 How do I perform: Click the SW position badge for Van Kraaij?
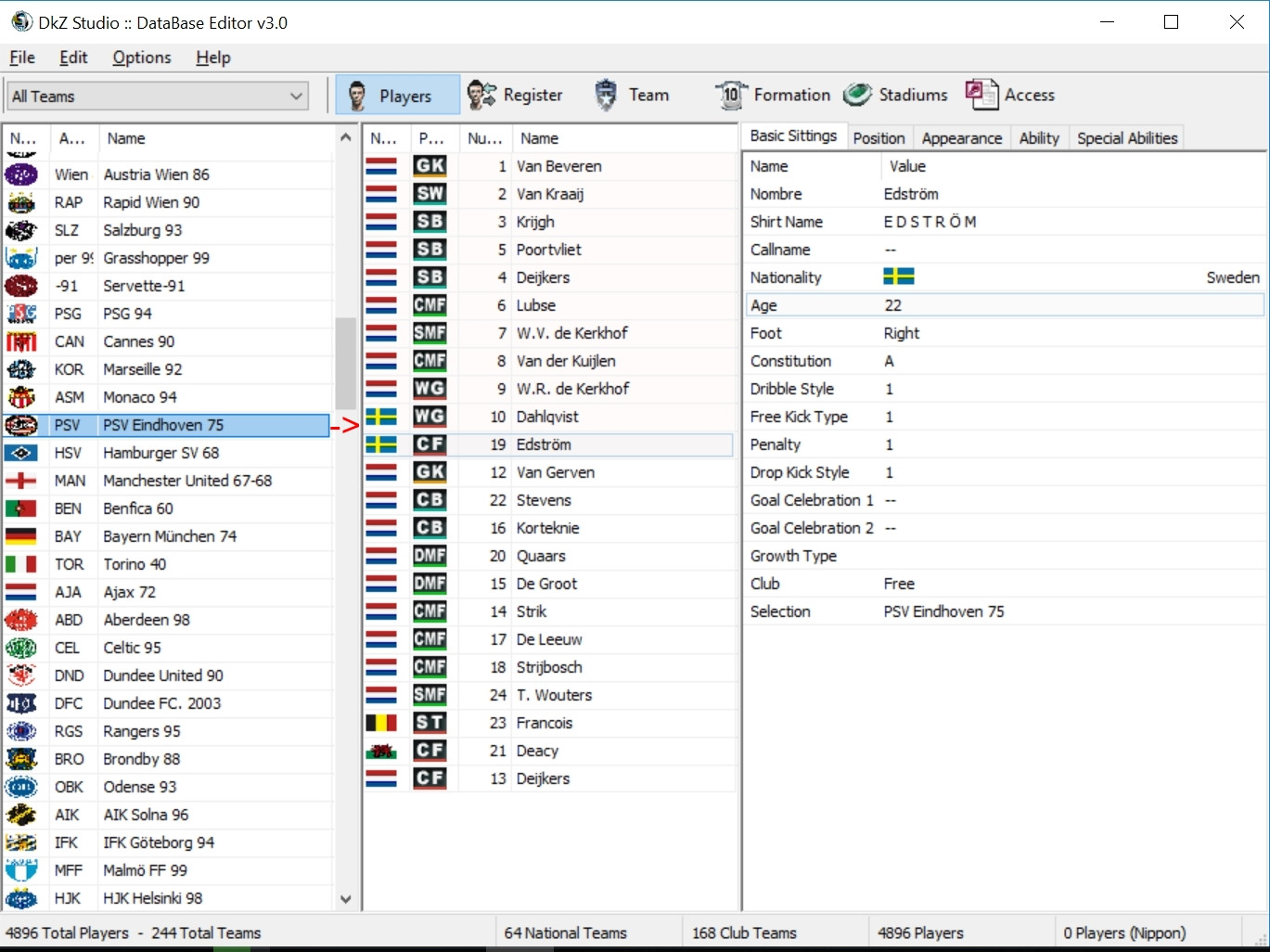pos(430,194)
